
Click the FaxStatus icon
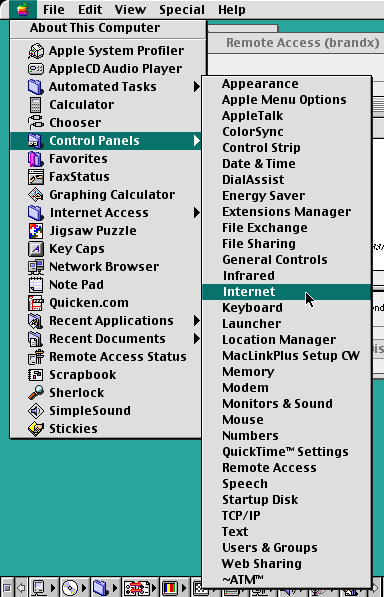[36, 177]
